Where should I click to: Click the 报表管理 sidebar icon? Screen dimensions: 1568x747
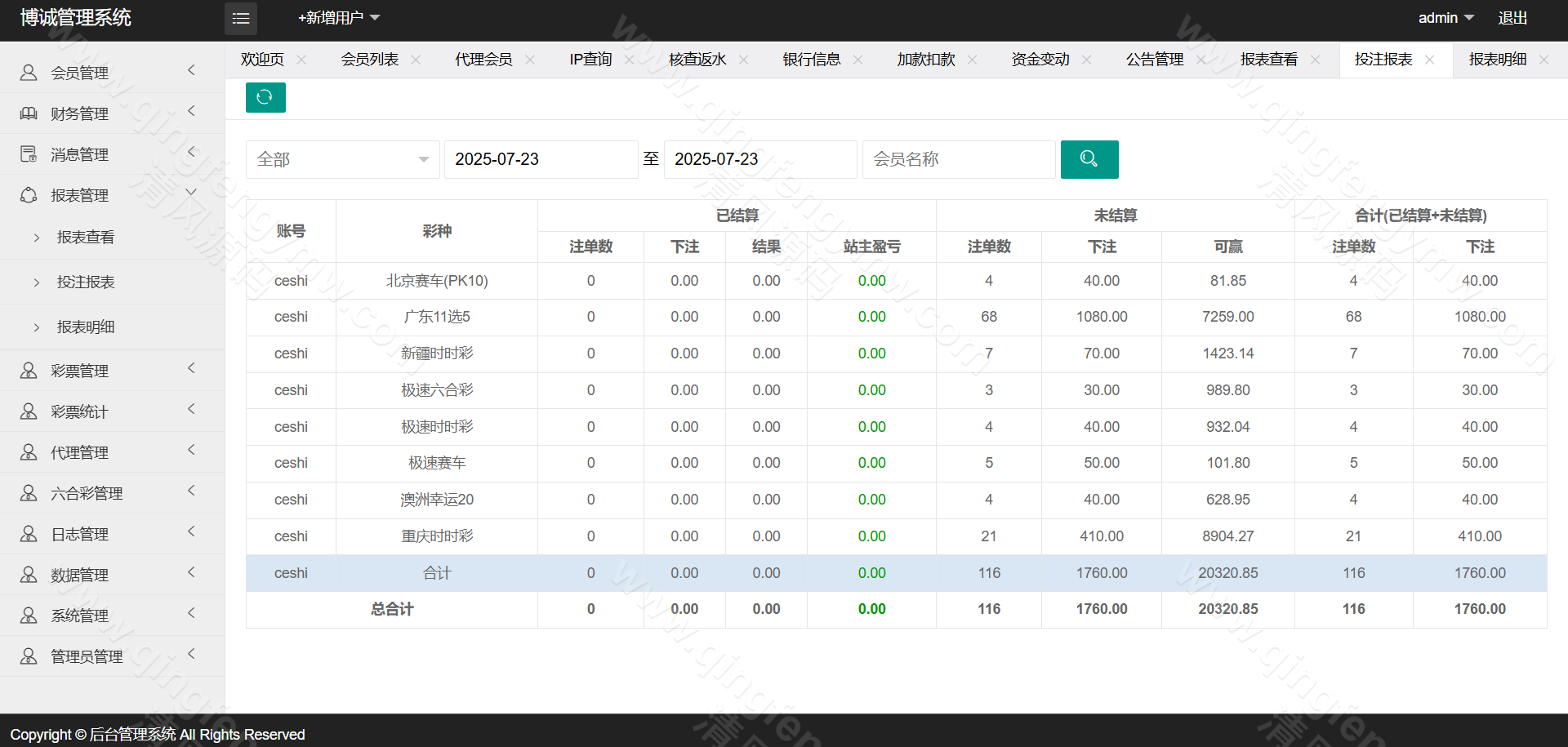[29, 195]
